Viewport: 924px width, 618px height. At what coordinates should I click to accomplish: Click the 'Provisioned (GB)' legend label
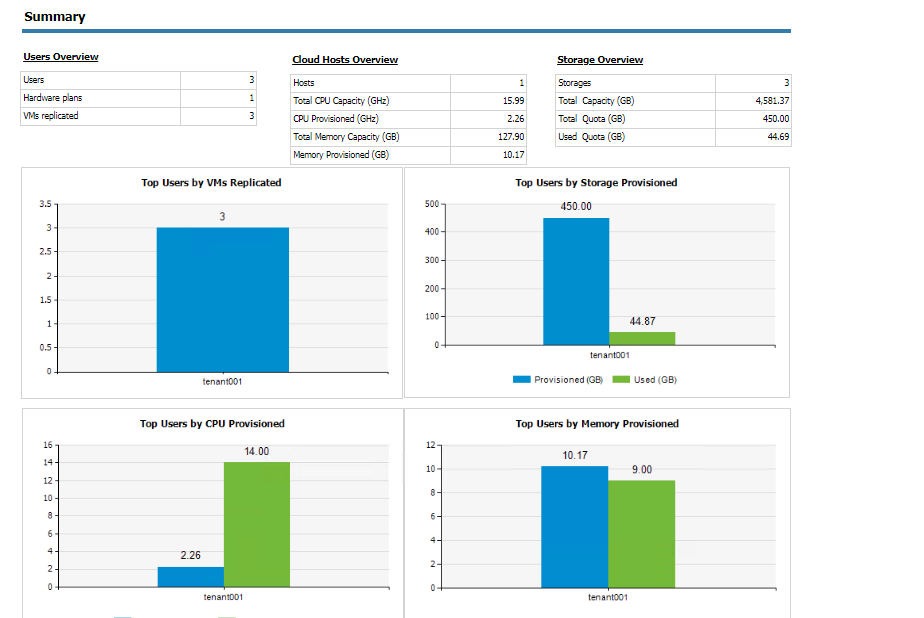569,380
